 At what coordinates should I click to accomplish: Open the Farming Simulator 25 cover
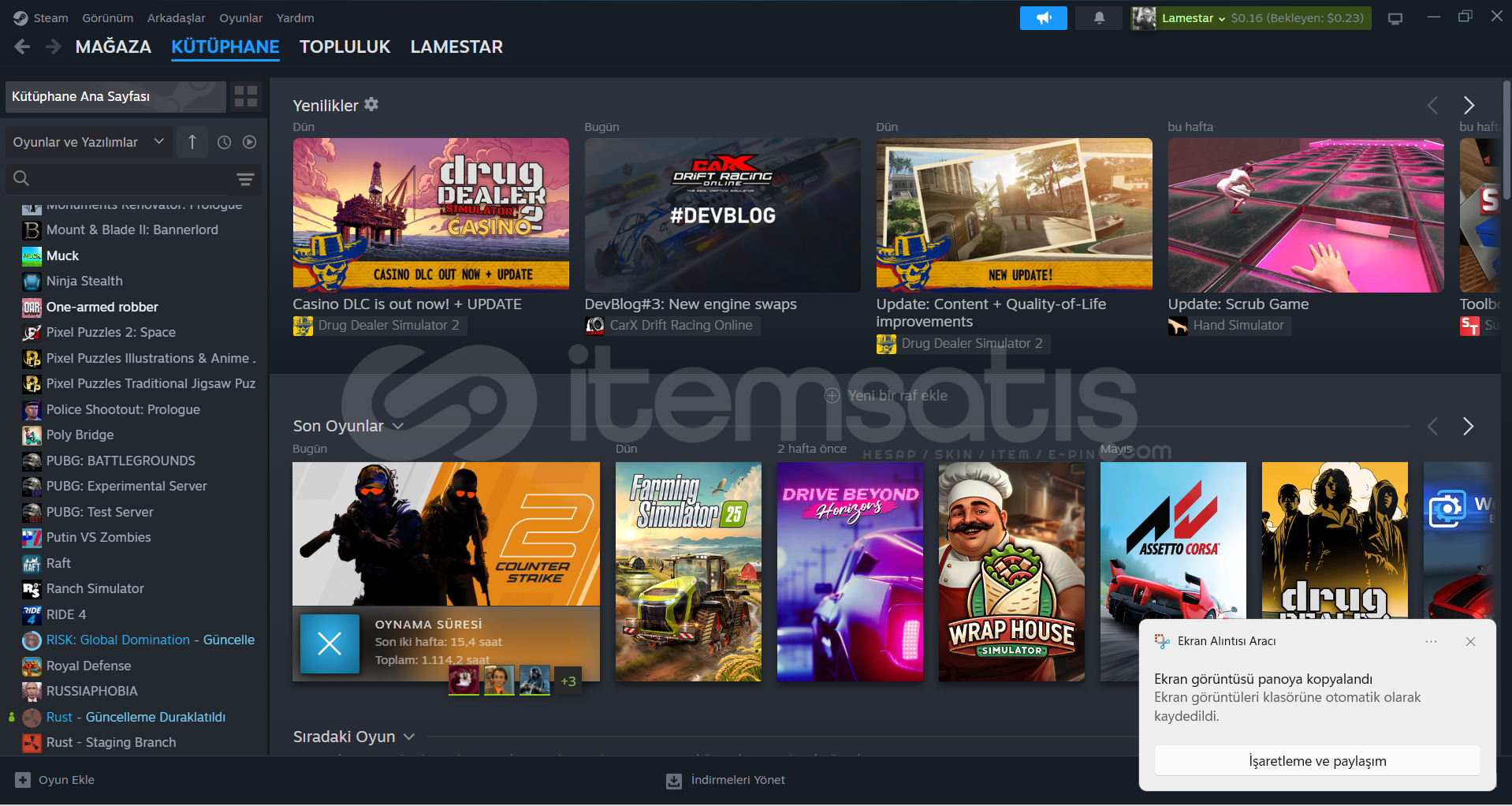[688, 572]
